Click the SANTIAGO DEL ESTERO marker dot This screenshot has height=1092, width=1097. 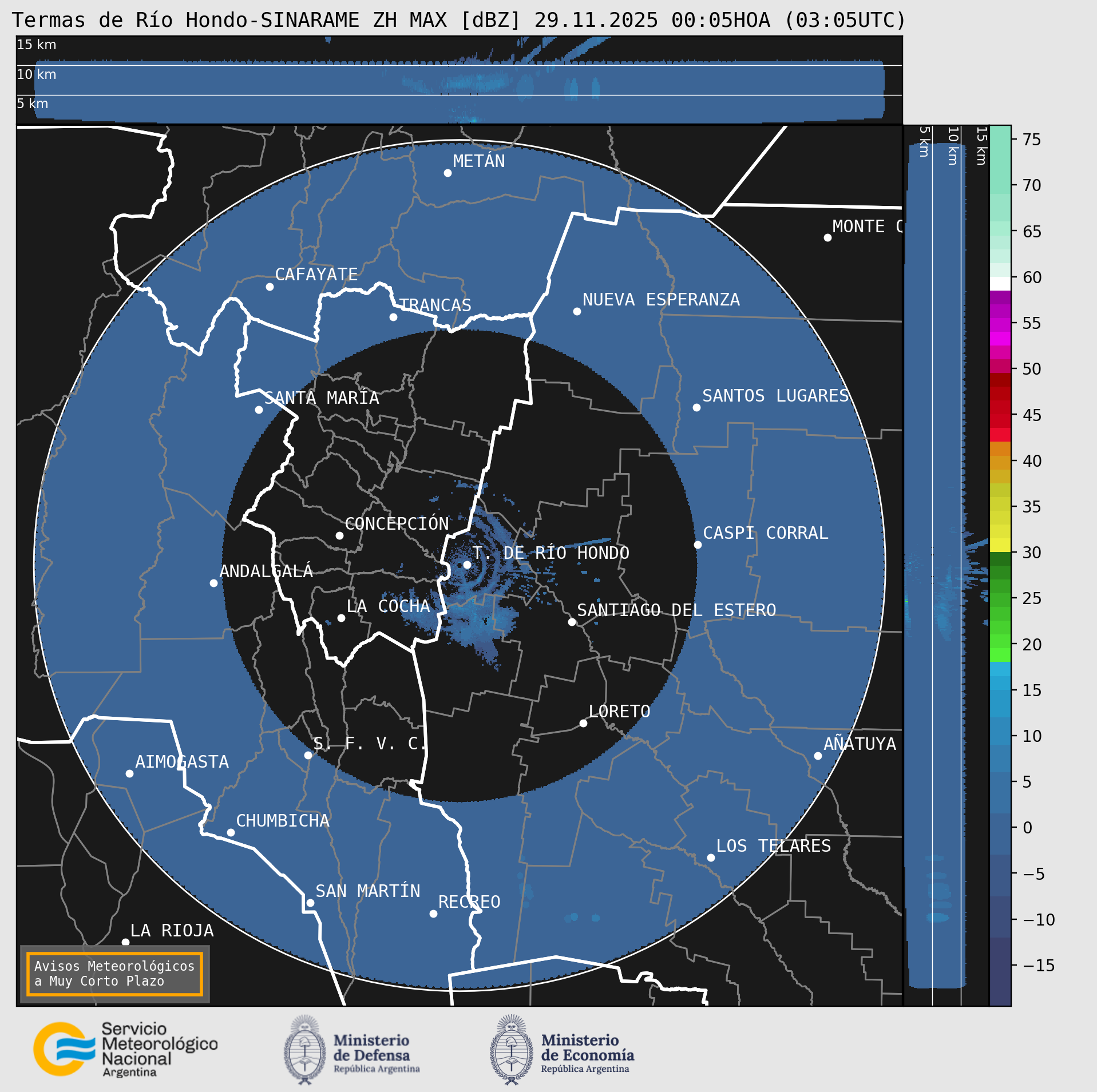(x=572, y=622)
